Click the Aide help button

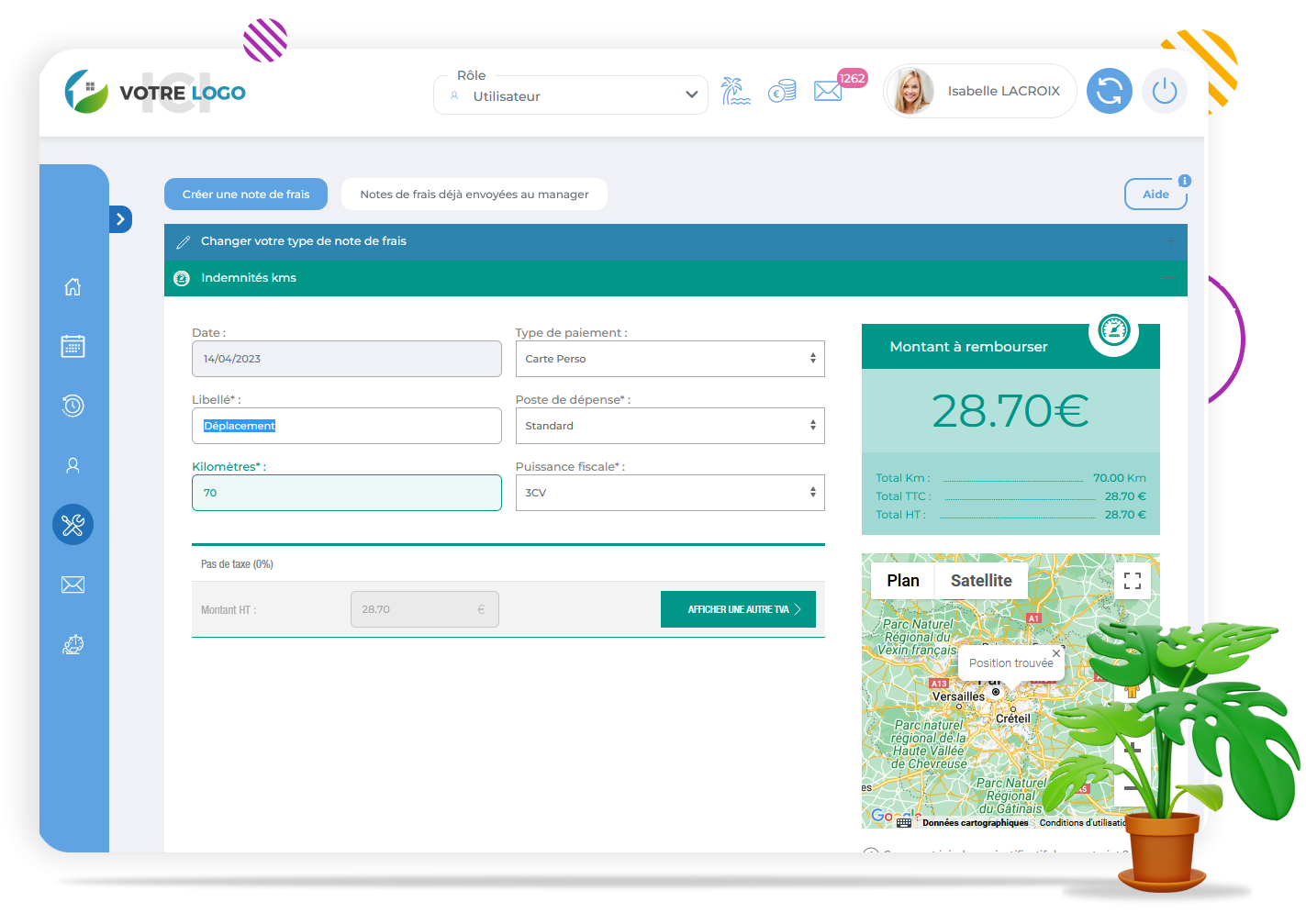point(1155,195)
